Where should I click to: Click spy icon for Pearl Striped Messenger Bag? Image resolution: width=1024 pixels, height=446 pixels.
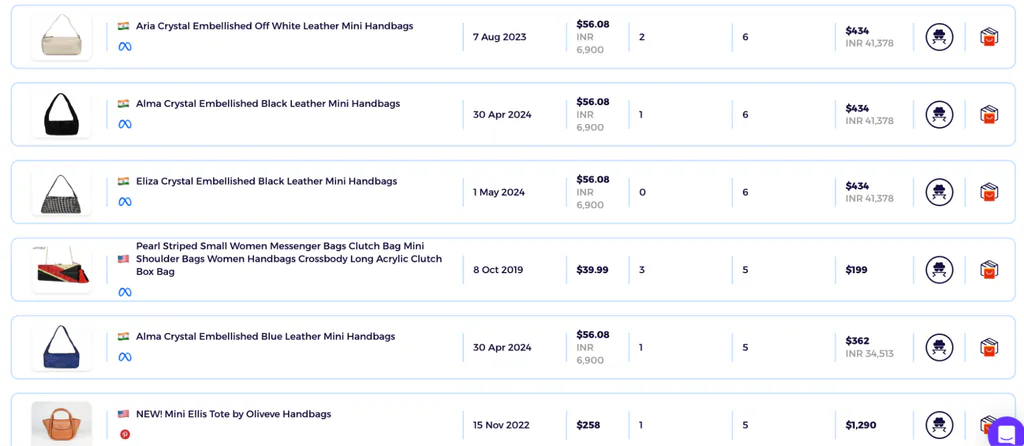point(939,270)
